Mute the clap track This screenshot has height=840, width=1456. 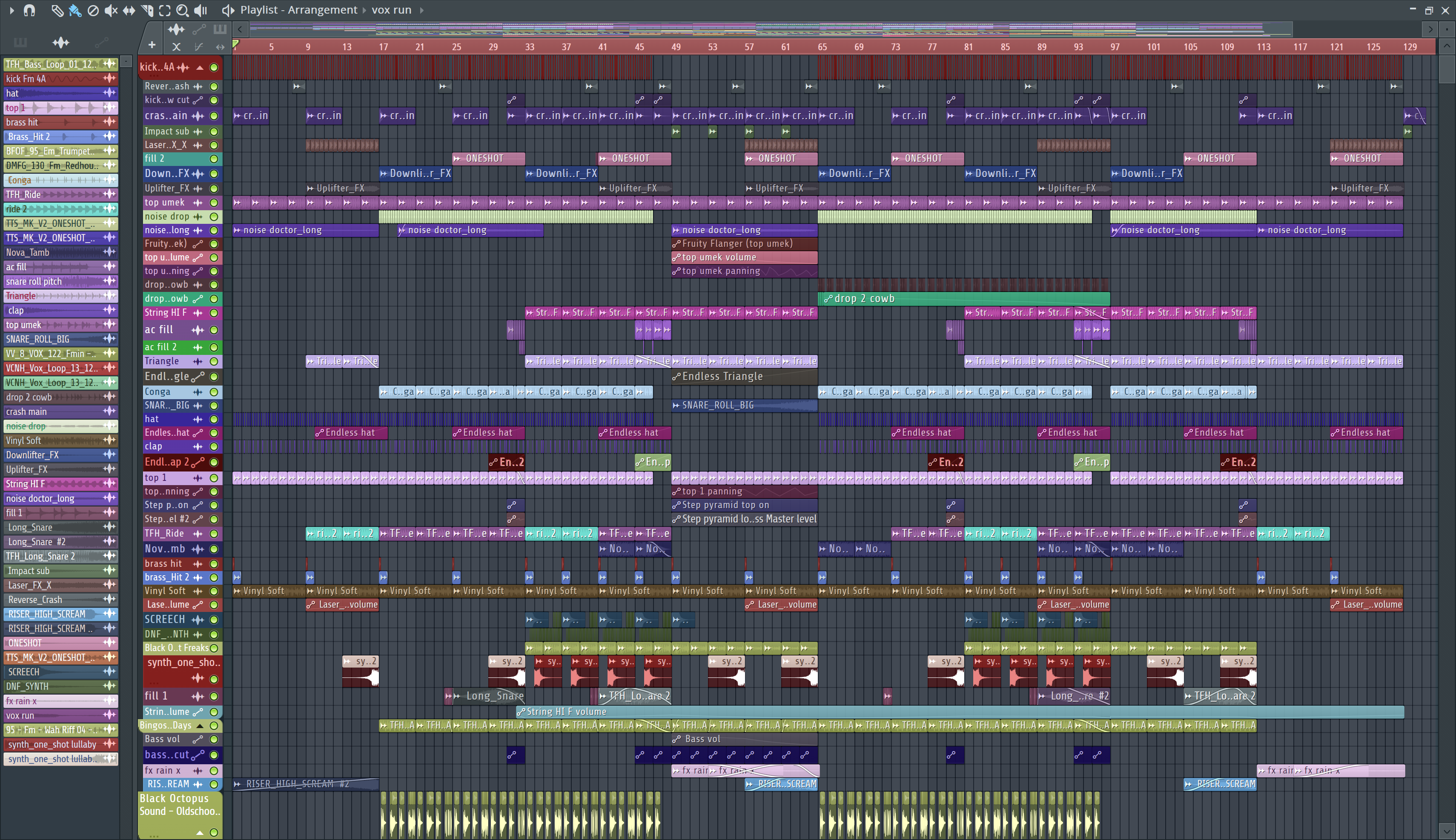click(x=214, y=447)
